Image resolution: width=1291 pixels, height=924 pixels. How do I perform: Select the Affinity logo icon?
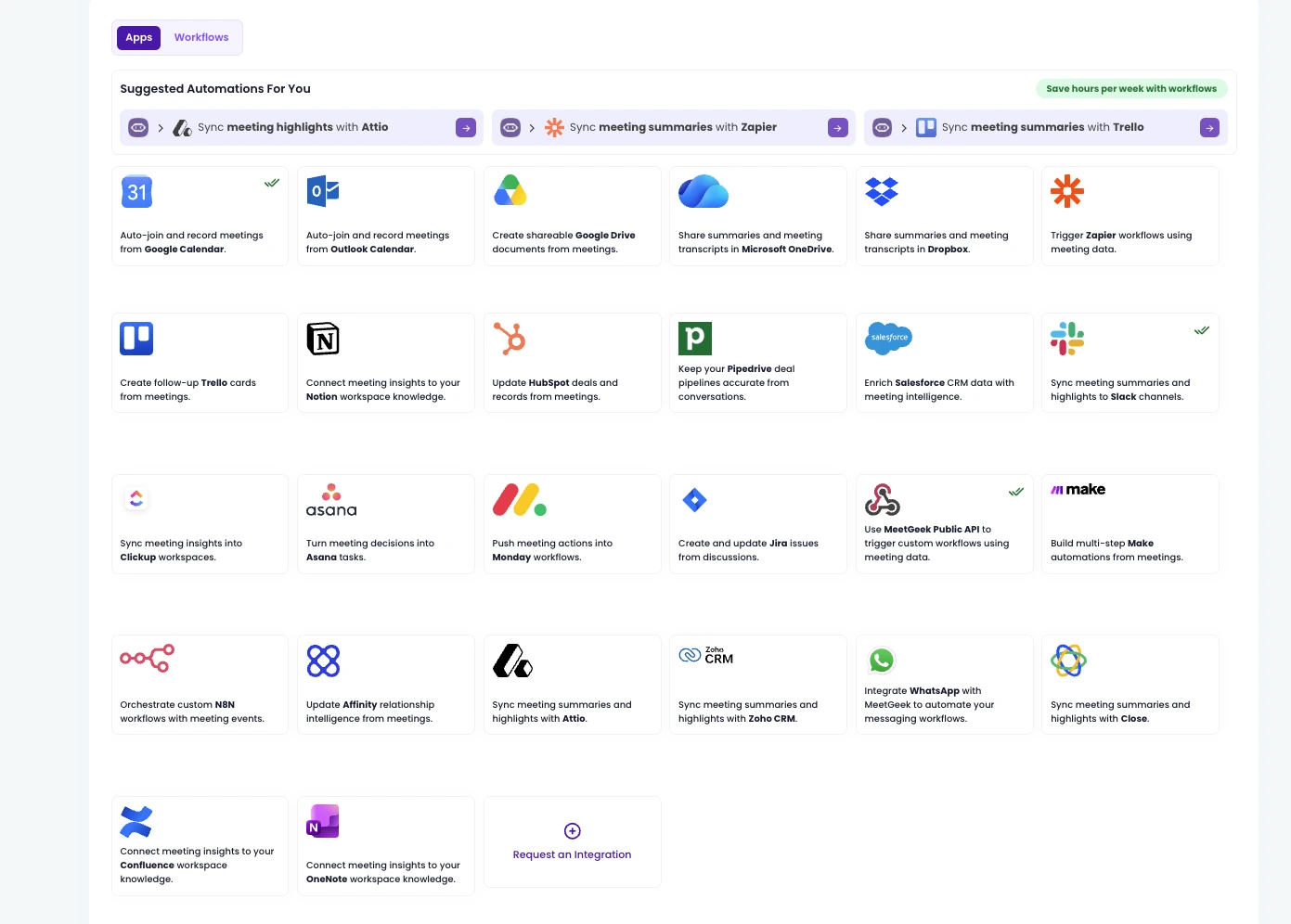(x=323, y=661)
